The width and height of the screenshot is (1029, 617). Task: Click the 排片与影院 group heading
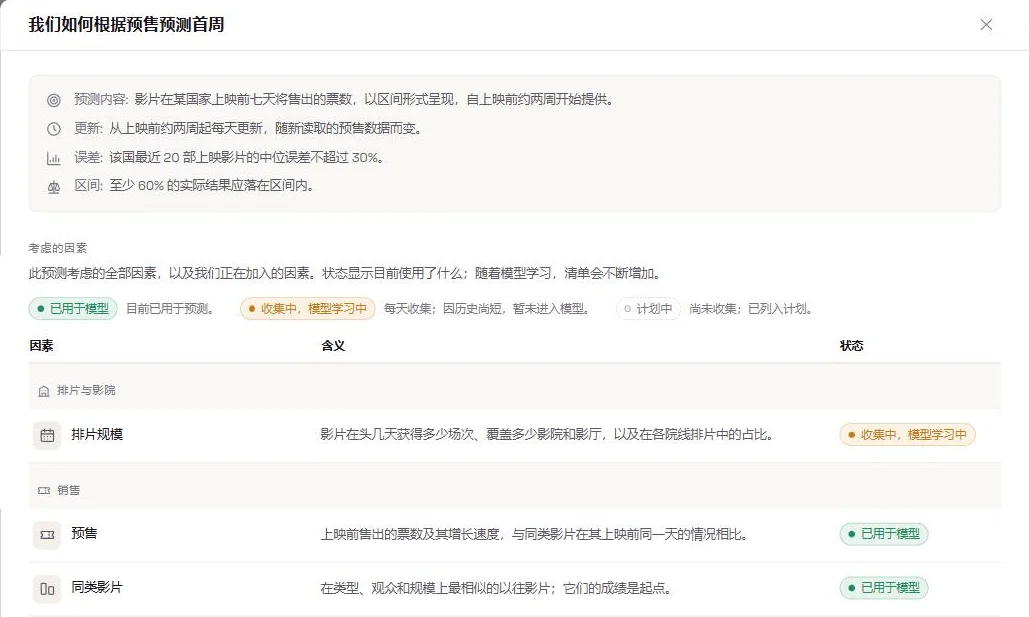[86, 391]
